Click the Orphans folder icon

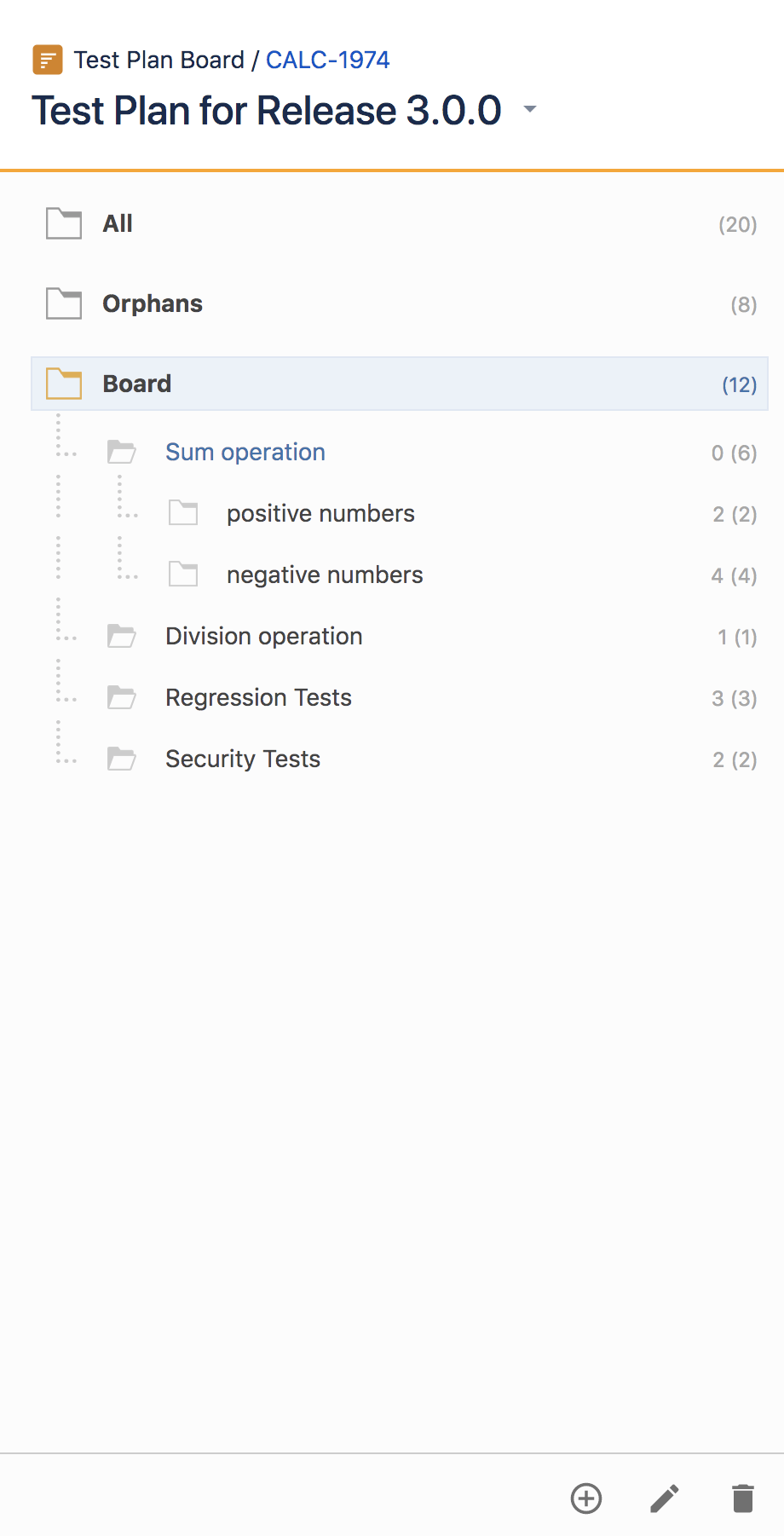(64, 303)
